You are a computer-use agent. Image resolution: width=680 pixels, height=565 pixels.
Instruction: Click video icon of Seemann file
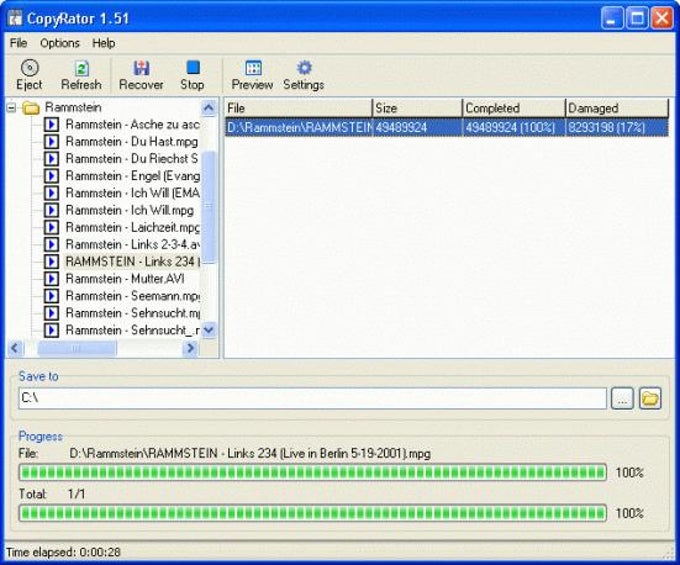pos(51,296)
